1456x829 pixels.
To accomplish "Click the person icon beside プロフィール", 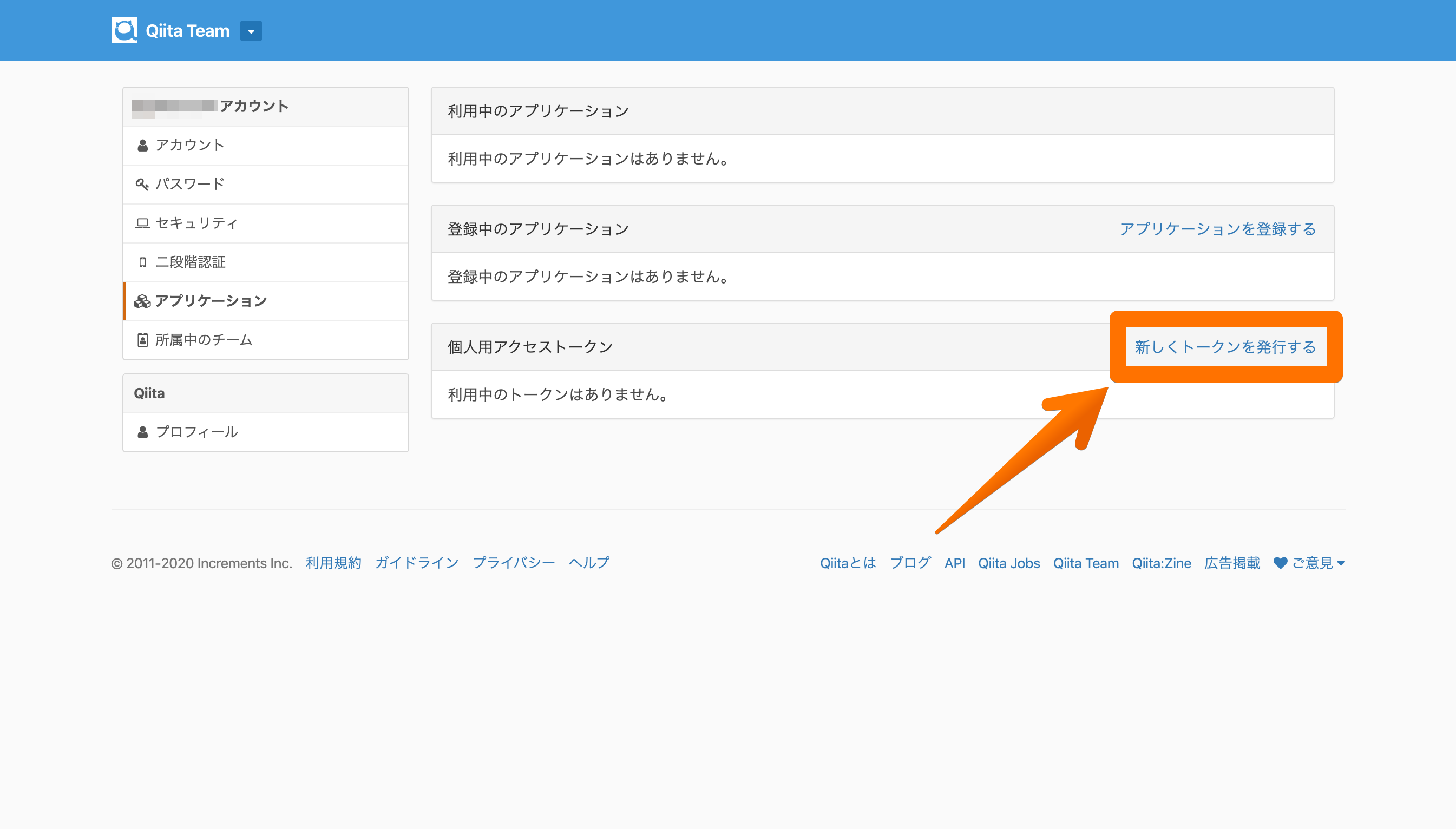I will [142, 433].
